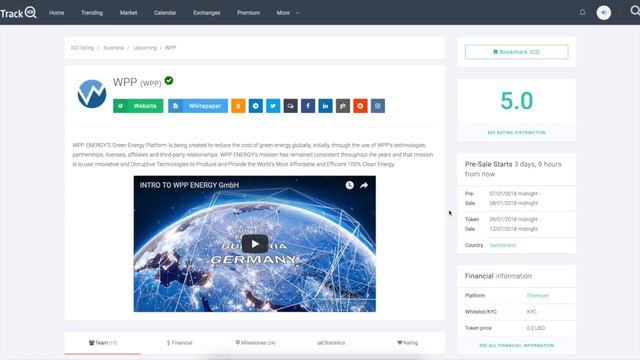Click the search magnifier in the navbar
The height and width of the screenshot is (360, 640).
click(635, 11)
